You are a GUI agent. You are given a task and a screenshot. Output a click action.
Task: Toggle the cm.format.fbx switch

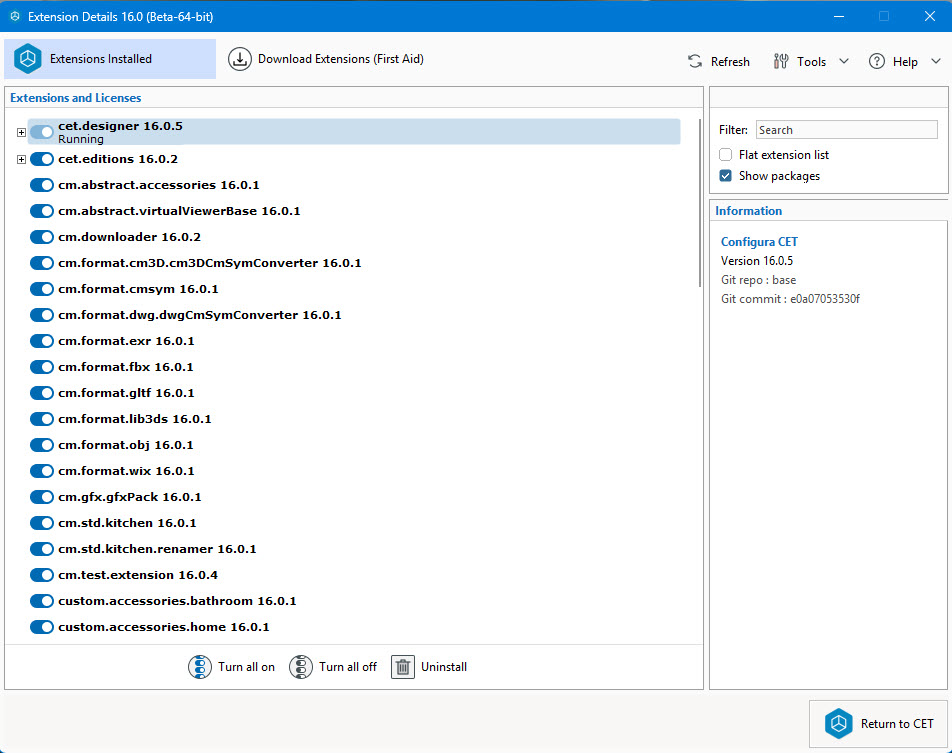click(42, 367)
